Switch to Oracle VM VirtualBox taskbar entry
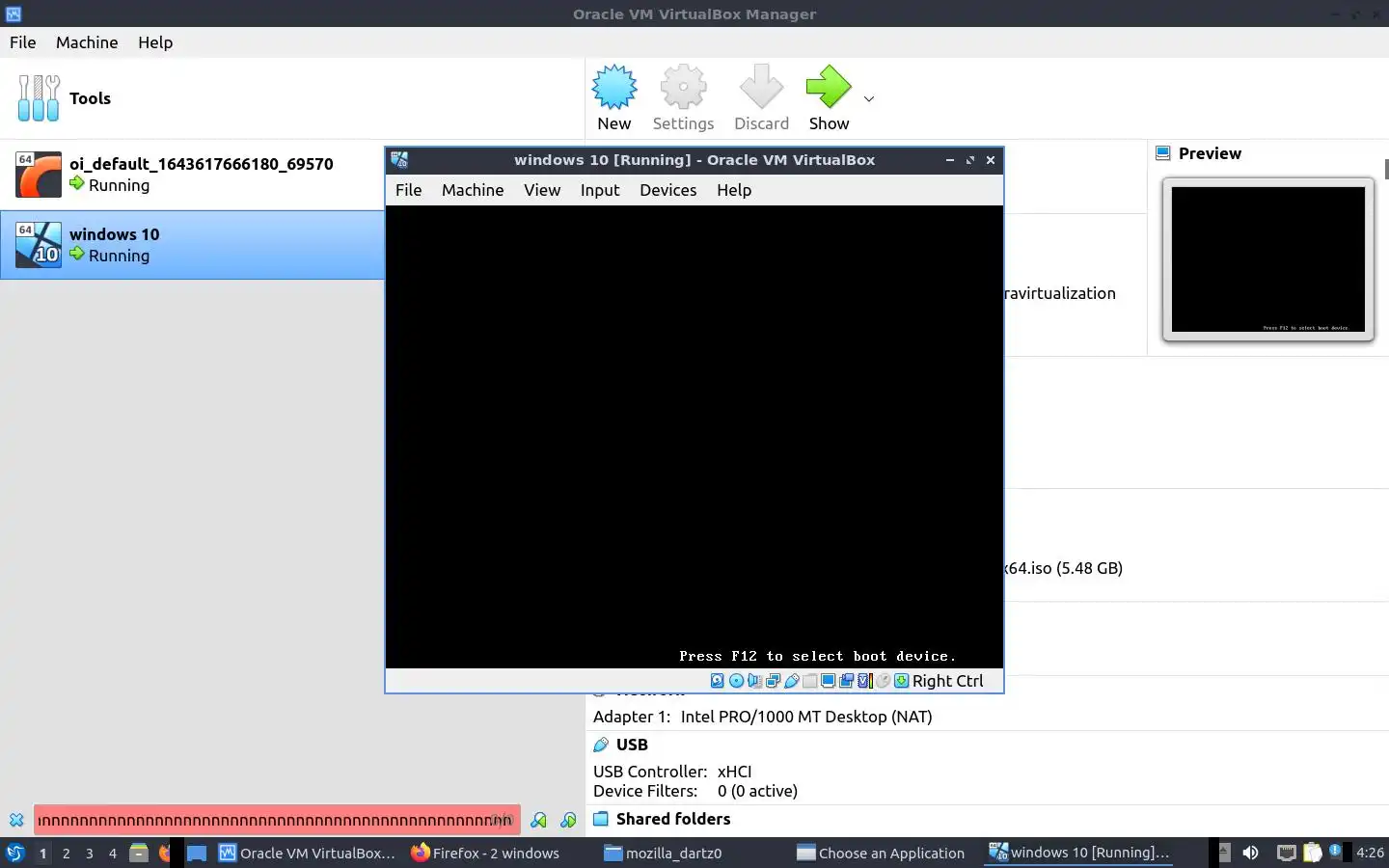The width and height of the screenshot is (1389, 868). tap(307, 853)
